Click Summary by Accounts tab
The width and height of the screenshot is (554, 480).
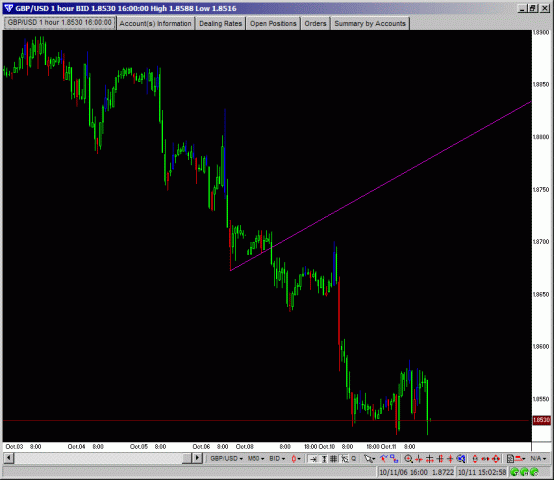[x=370, y=23]
